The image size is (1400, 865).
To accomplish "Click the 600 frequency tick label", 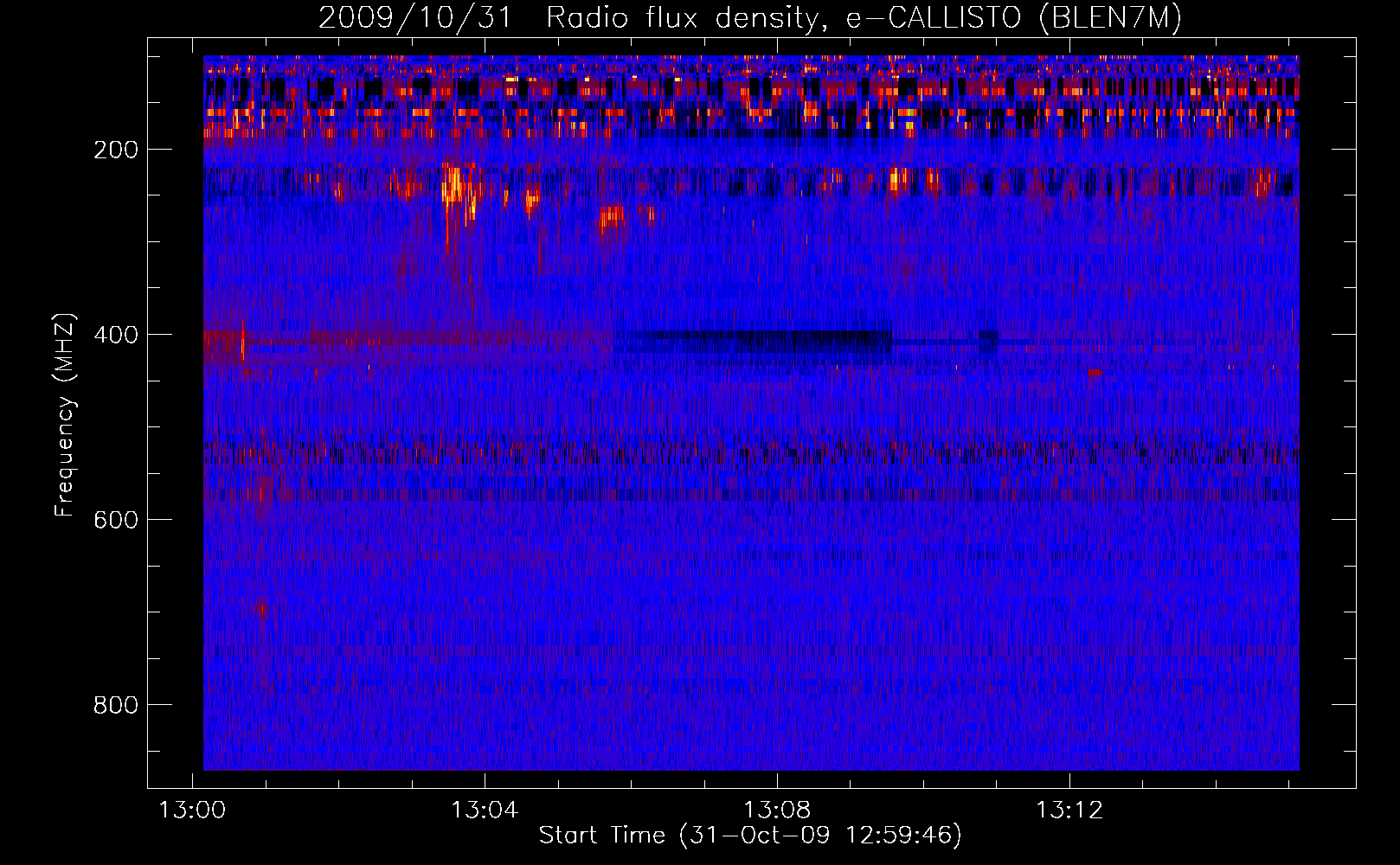I will pyautogui.click(x=116, y=520).
